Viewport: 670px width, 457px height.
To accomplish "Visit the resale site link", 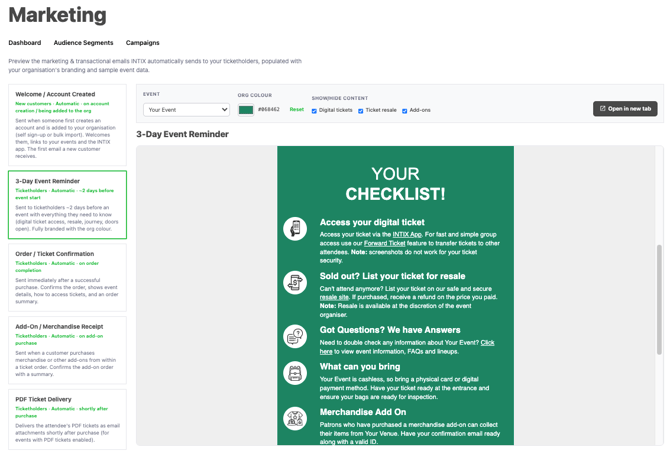I will pos(334,297).
